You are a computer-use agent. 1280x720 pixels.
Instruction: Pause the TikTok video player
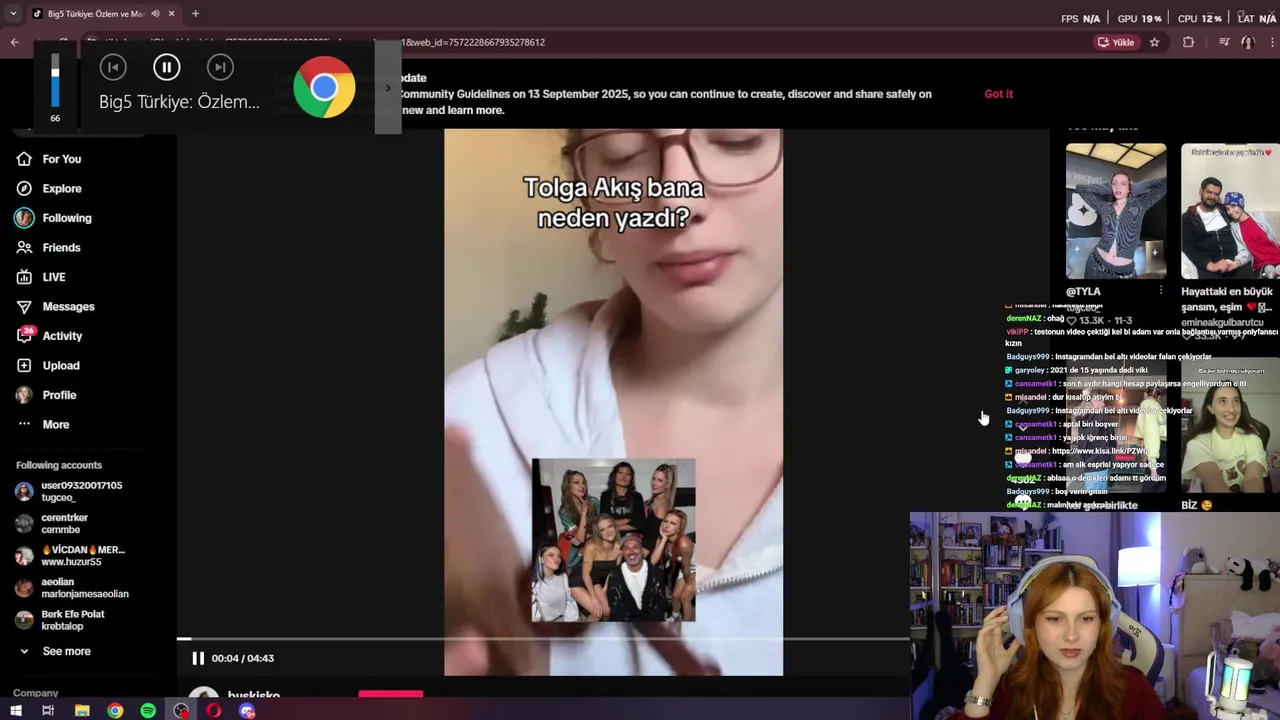pyautogui.click(x=198, y=658)
